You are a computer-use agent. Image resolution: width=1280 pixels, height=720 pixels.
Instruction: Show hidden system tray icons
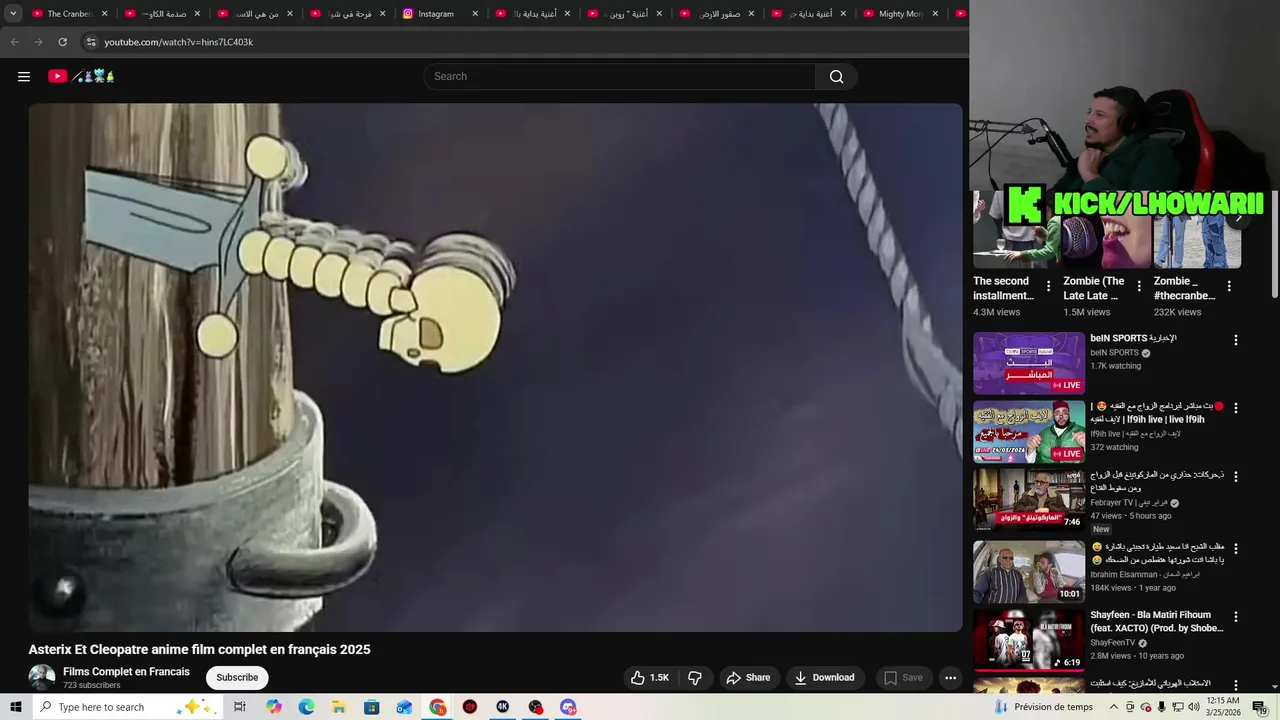coord(1114,707)
